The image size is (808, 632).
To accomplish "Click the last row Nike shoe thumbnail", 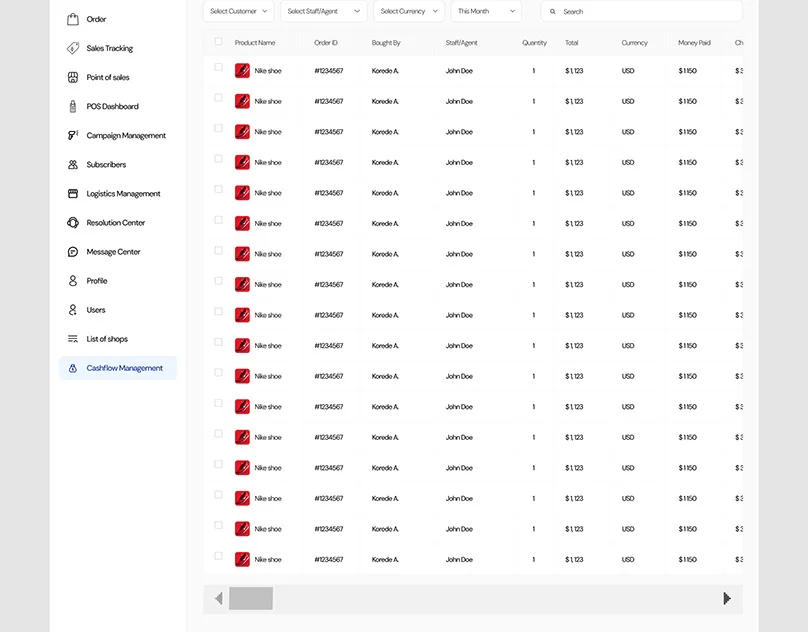I will pyautogui.click(x=242, y=559).
